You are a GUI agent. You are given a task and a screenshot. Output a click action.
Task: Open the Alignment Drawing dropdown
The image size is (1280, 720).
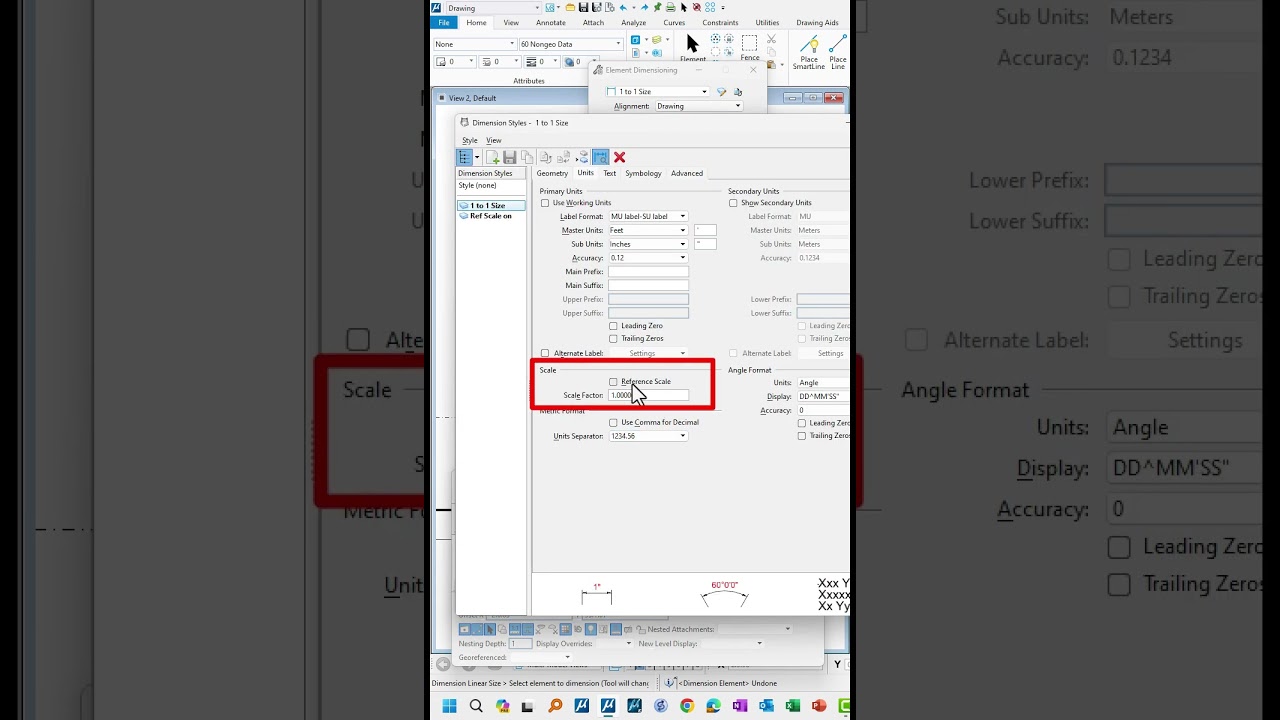(x=698, y=106)
